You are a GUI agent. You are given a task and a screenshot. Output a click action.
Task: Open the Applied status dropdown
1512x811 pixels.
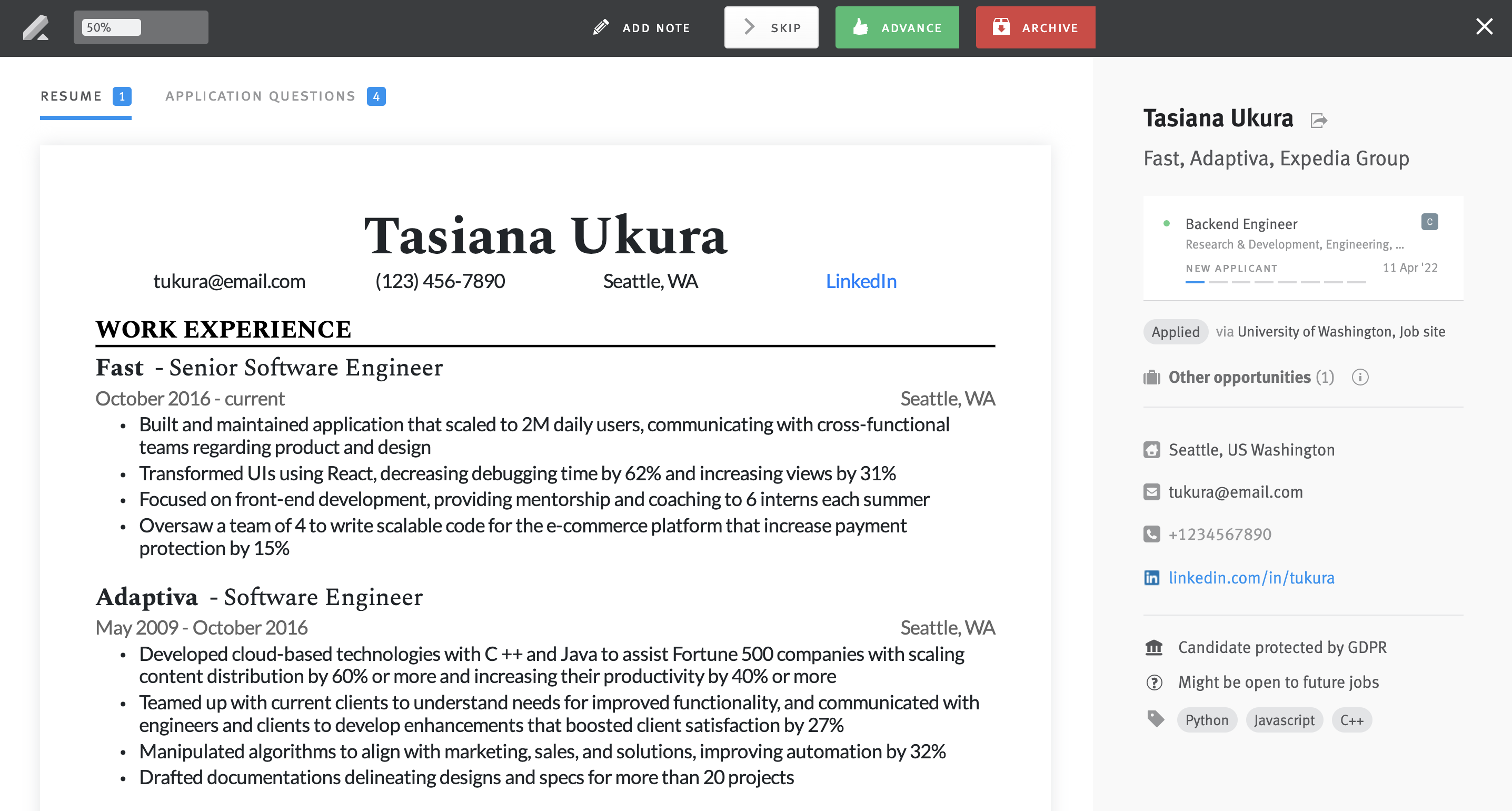[1175, 331]
